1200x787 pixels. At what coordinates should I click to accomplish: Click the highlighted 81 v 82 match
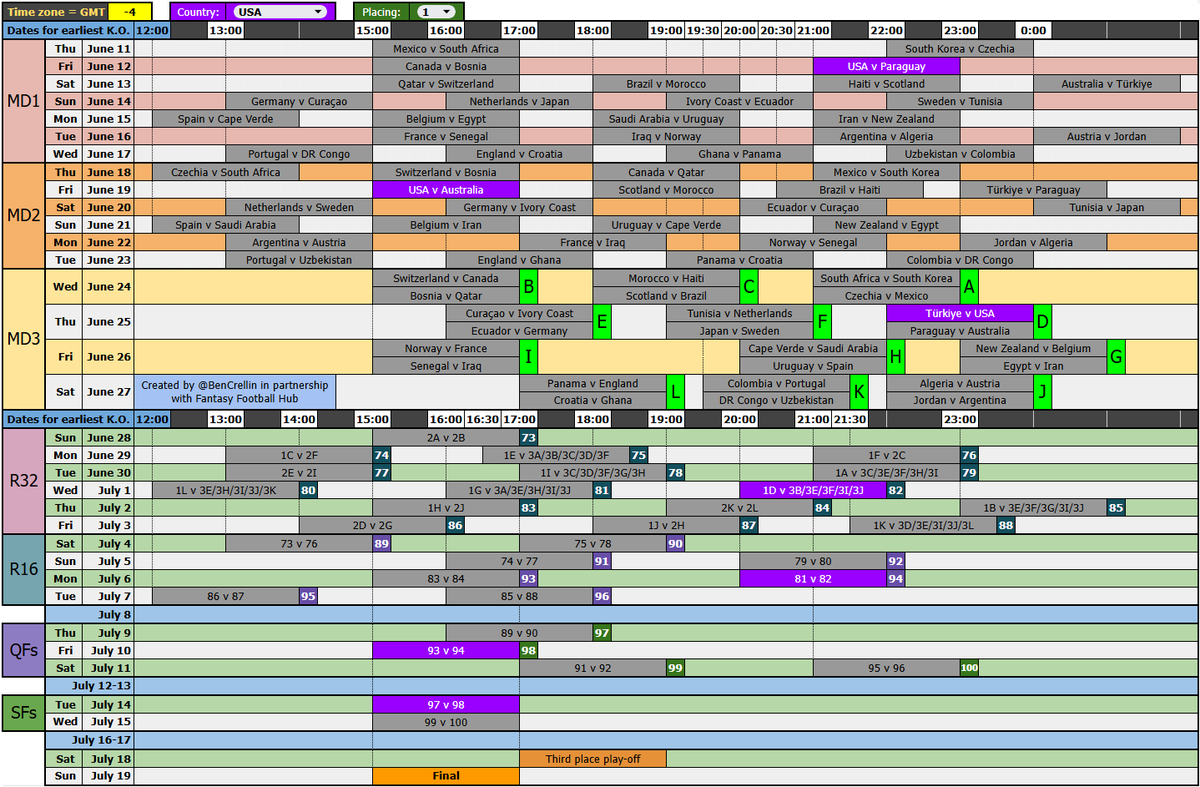[813, 578]
